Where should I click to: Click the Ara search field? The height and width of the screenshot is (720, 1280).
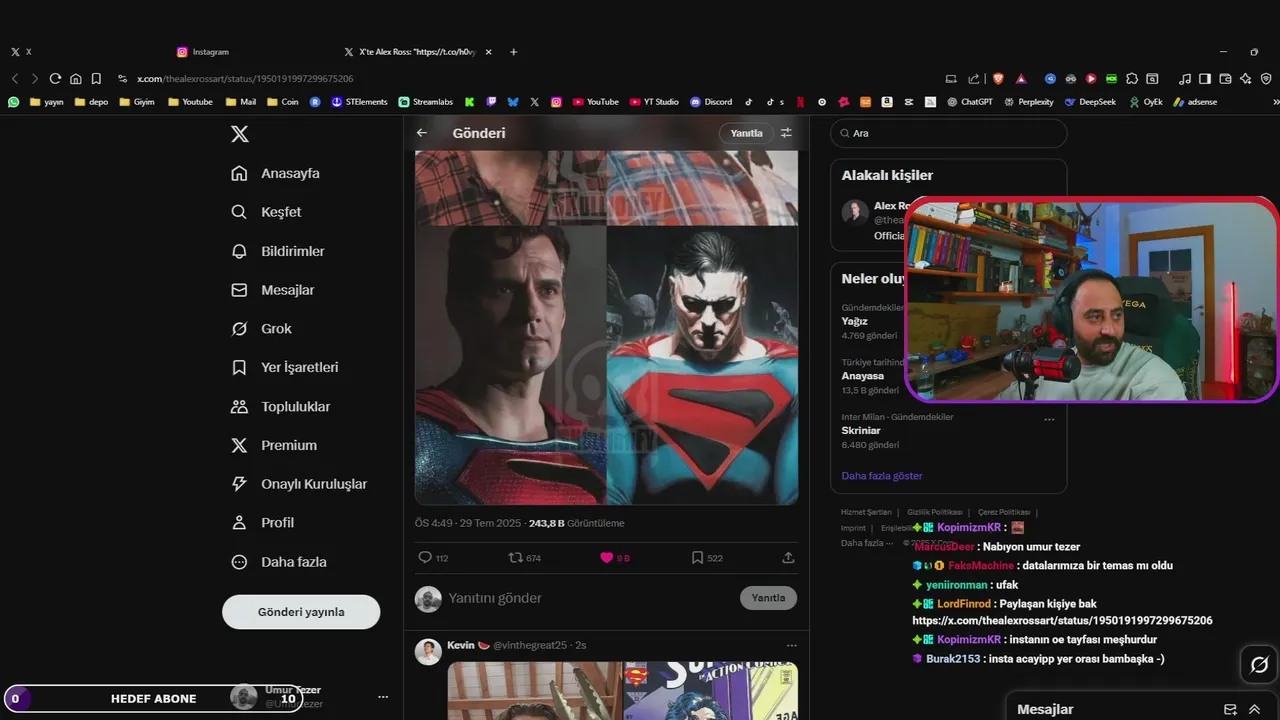pos(949,133)
